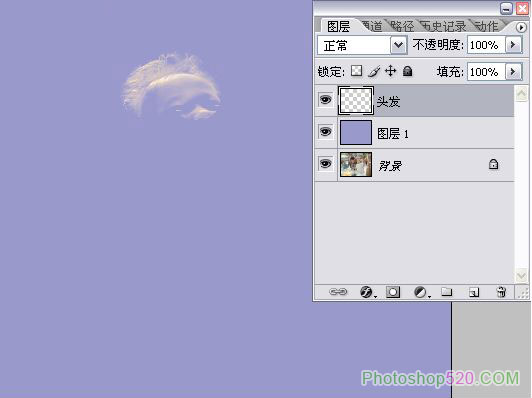Lock transparent pixels icon
The width and height of the screenshot is (532, 398).
click(356, 71)
